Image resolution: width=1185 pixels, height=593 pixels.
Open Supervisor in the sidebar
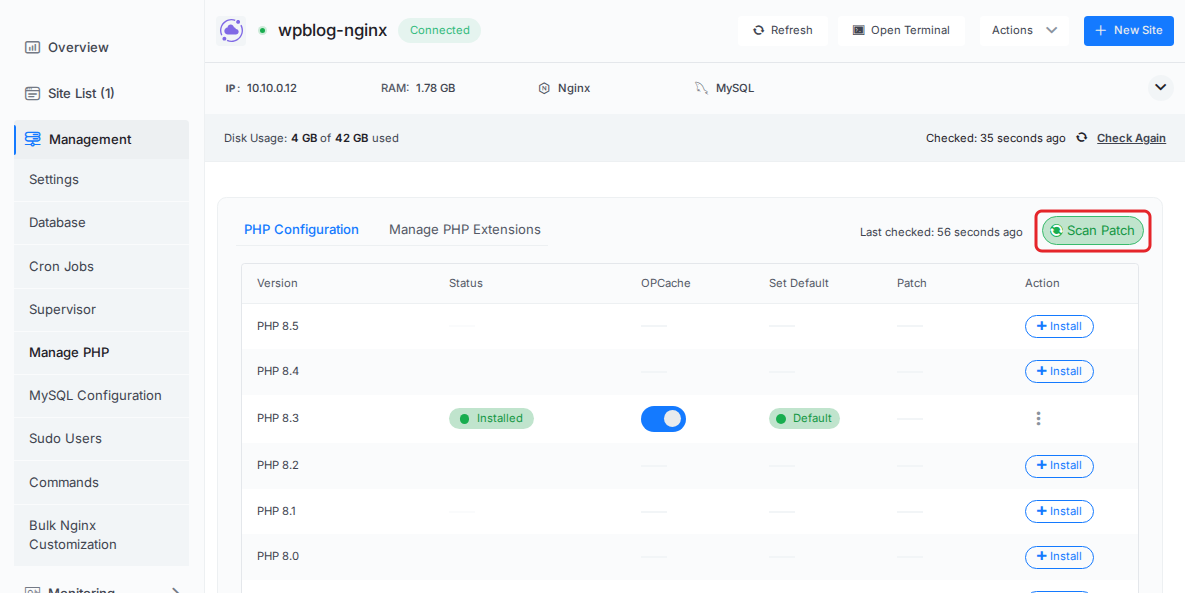(101, 310)
